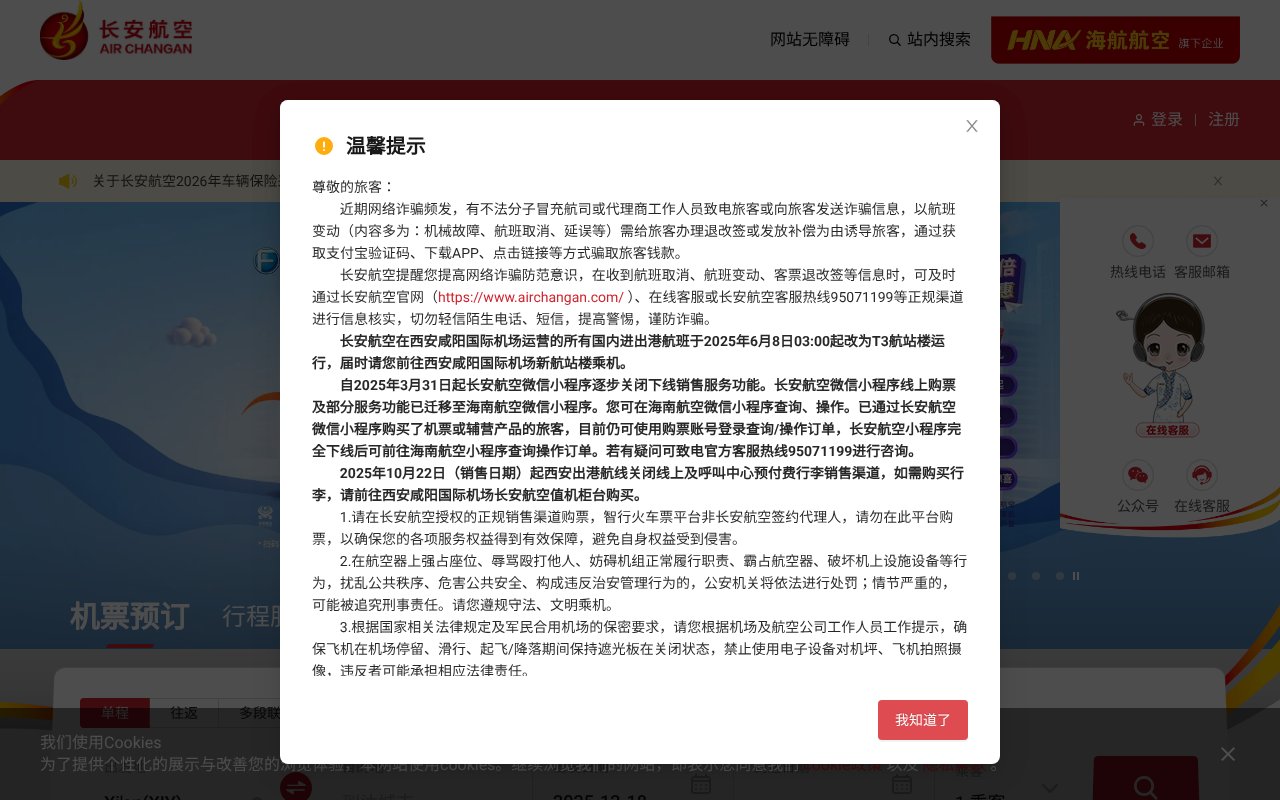This screenshot has width=1280, height=800.
Task: Select the 单程 one-way trip option
Action: [115, 713]
